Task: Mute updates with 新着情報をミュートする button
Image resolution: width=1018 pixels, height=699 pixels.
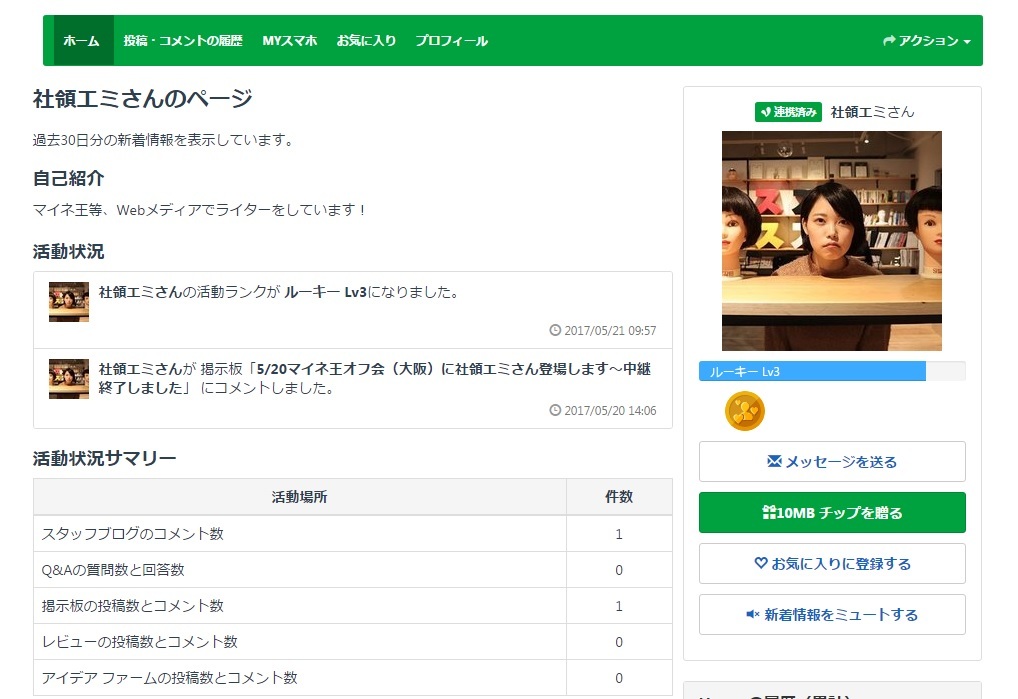Action: click(x=831, y=615)
